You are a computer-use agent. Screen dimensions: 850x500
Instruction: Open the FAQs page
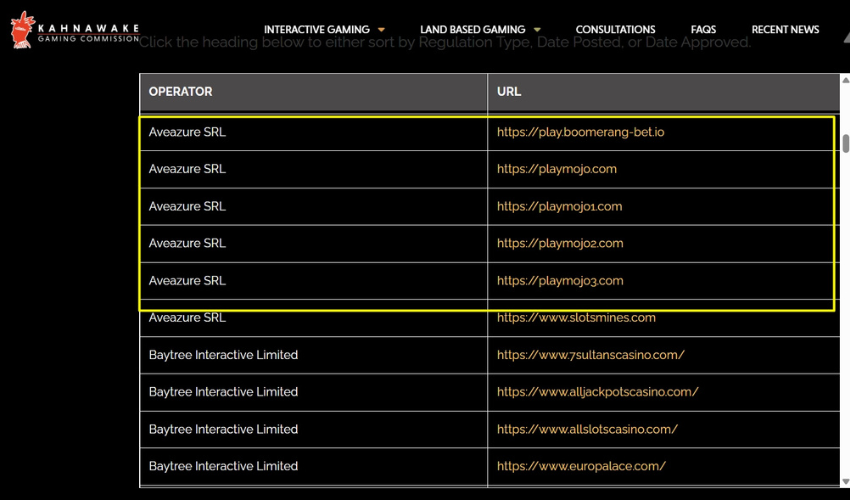click(x=703, y=29)
